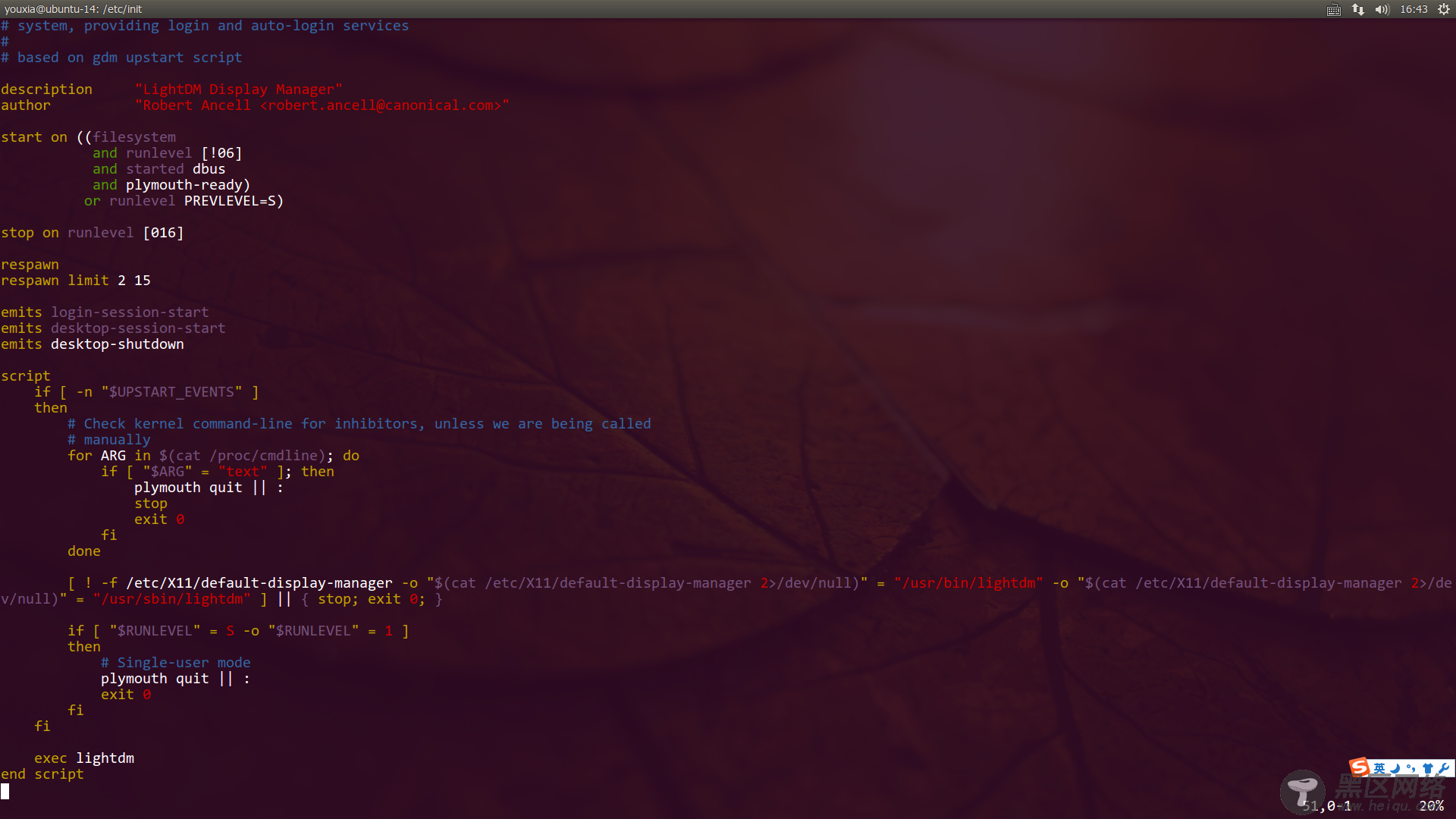Open the network connections indicator
This screenshot has width=1456, height=819.
pyautogui.click(x=1358, y=10)
